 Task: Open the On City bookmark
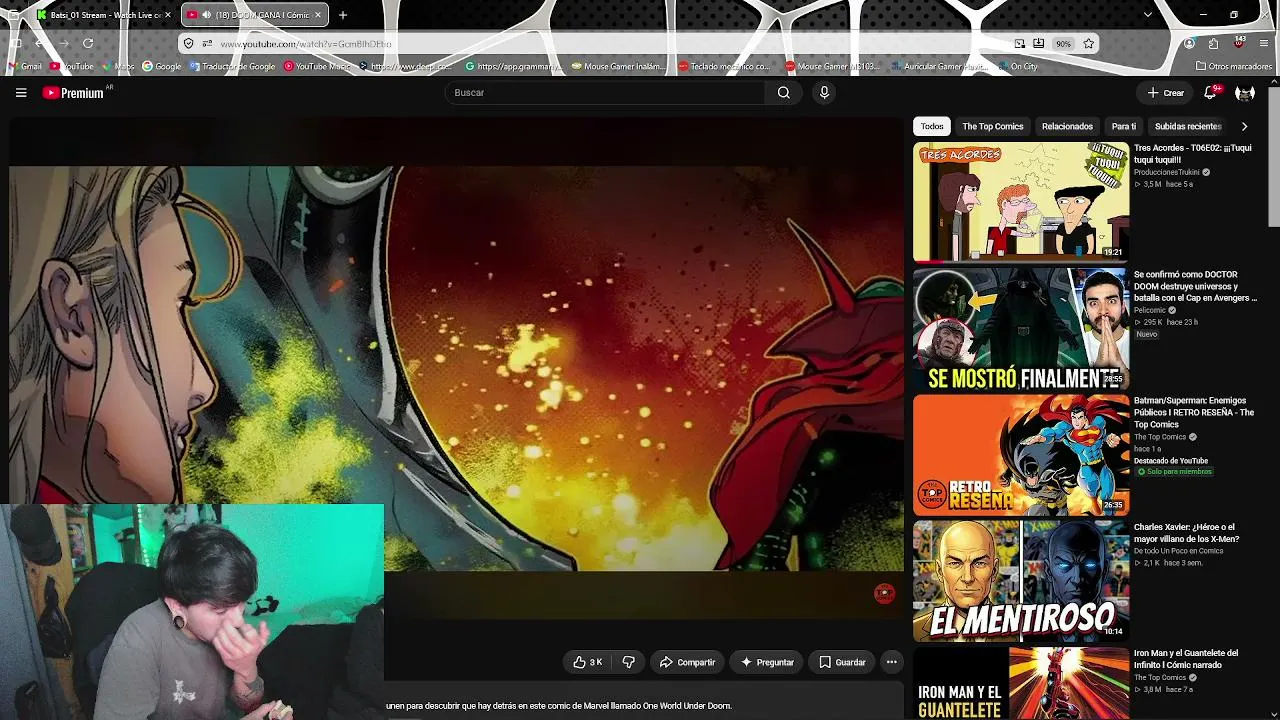click(1017, 67)
